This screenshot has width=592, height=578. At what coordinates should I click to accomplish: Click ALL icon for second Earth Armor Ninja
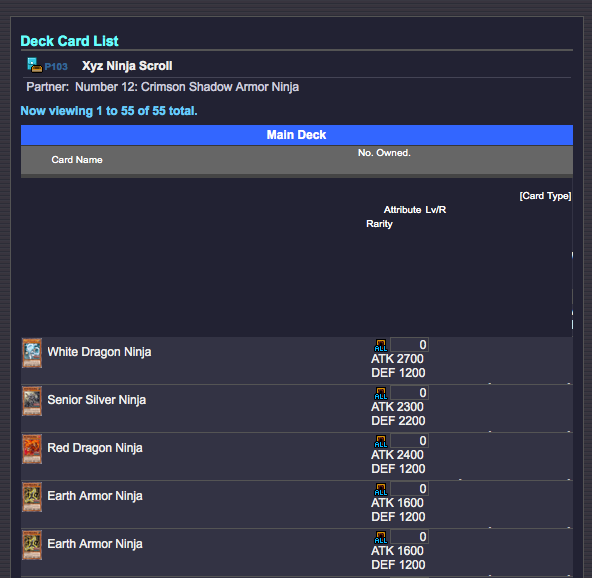coord(381,537)
